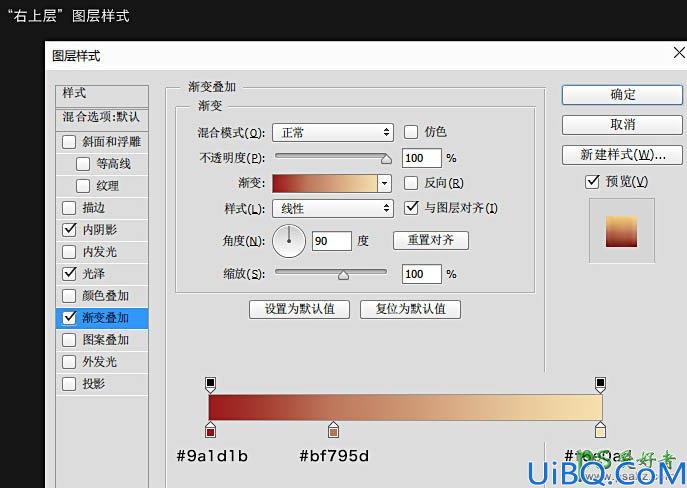
Task: Check the 斜面和浮雕 checkbox
Action: 69,142
